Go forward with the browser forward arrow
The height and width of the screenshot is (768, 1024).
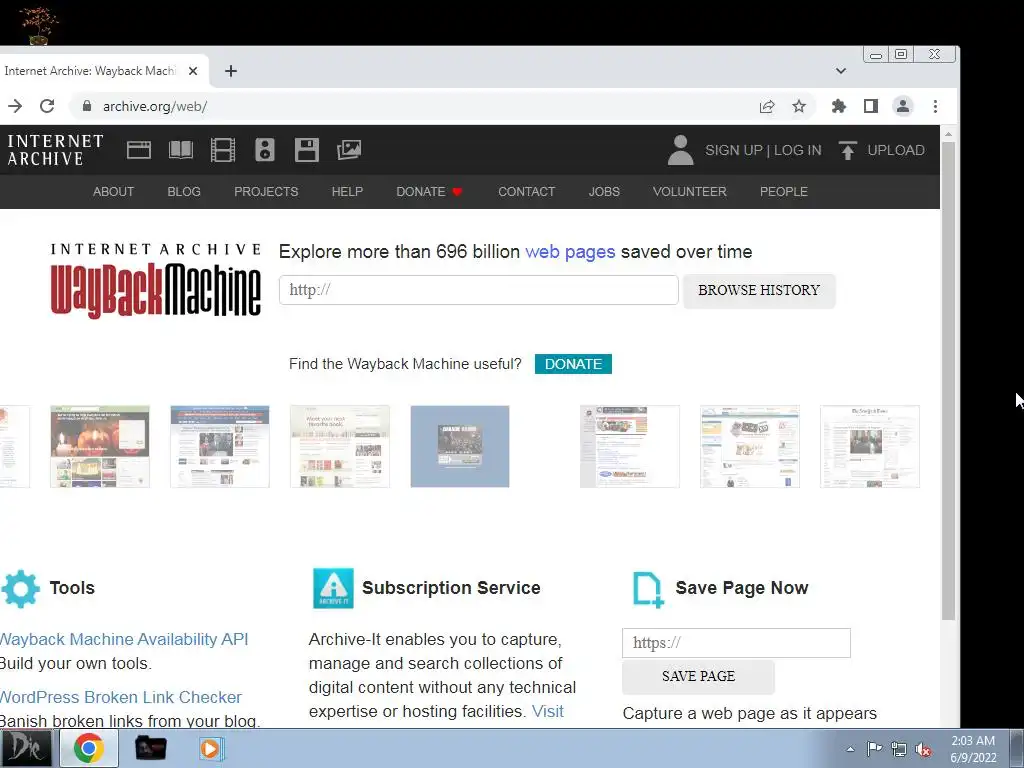[x=15, y=106]
